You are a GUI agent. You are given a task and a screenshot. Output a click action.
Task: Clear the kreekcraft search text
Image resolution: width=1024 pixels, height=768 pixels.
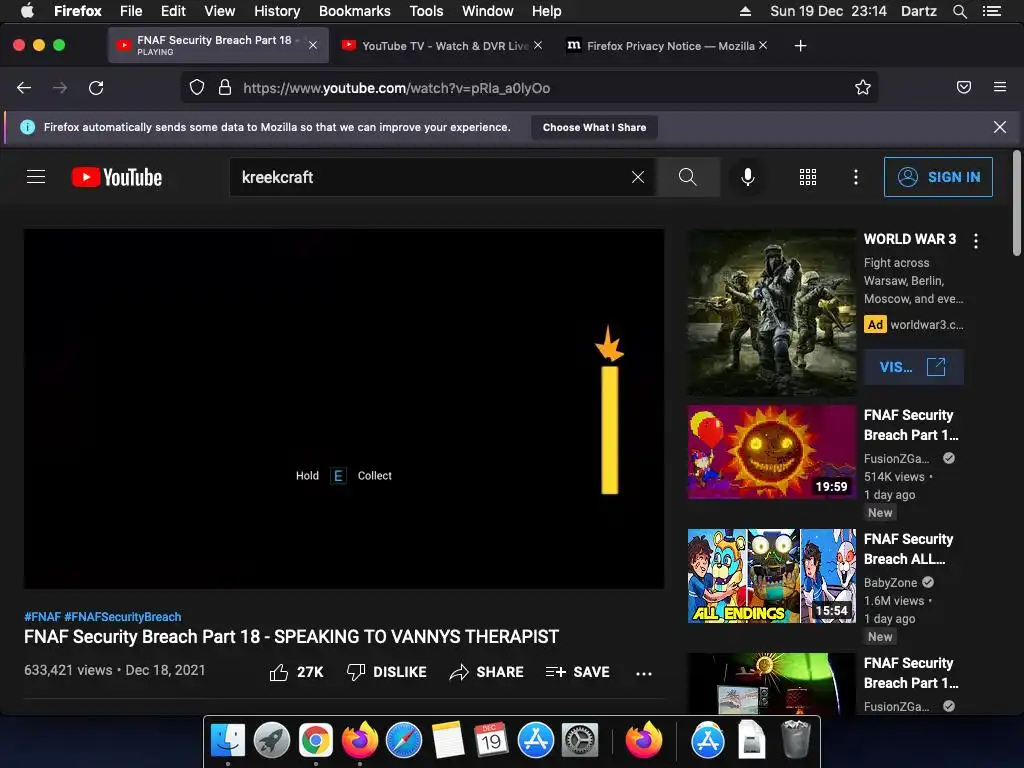(638, 177)
